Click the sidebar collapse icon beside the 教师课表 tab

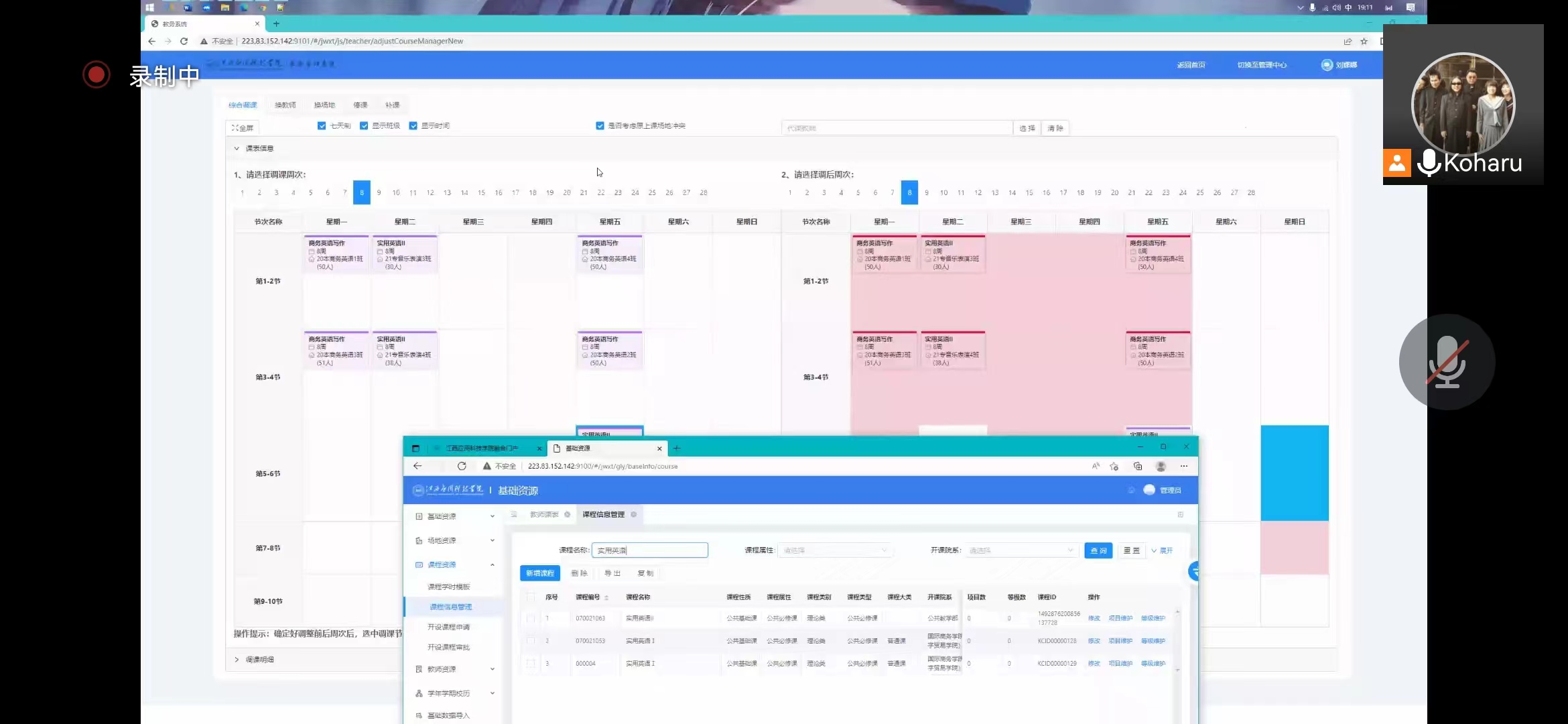click(514, 514)
